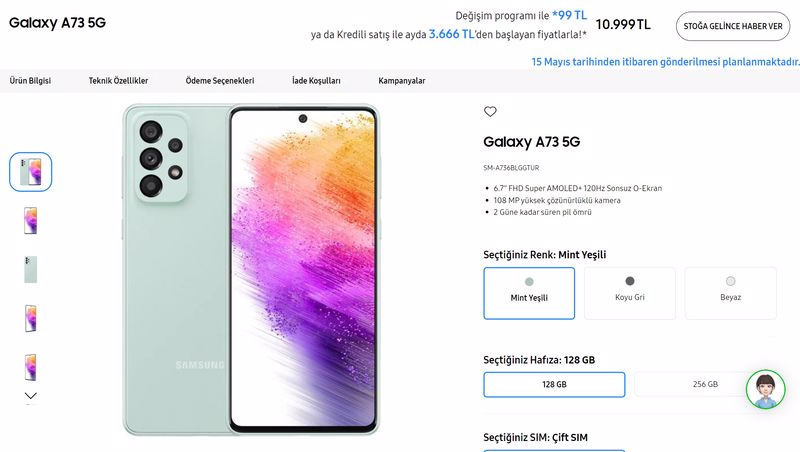This screenshot has width=800, height=452.
Task: Pick the Beyaz color option
Action: pyautogui.click(x=730, y=293)
